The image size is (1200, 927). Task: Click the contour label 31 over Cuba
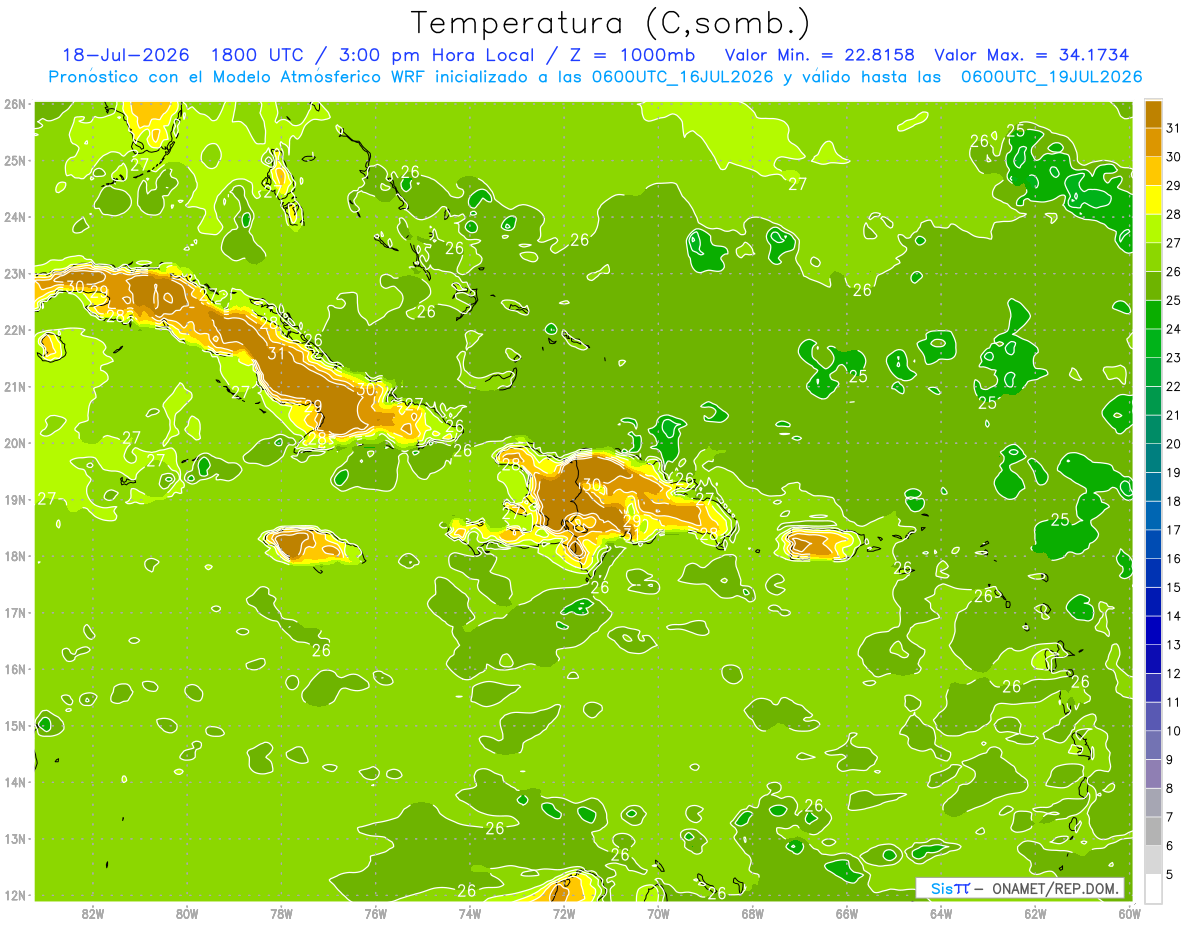click(x=277, y=353)
